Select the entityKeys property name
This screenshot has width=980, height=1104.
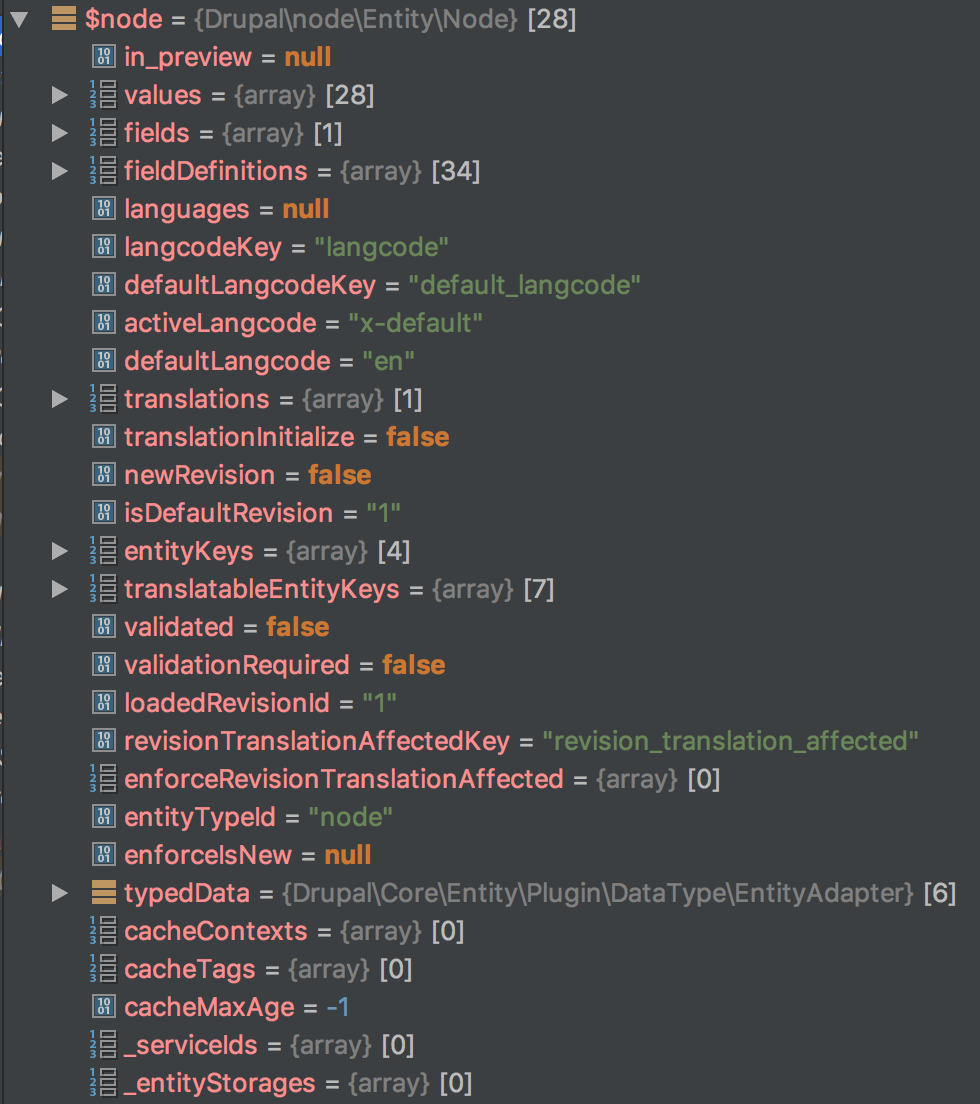(x=189, y=552)
